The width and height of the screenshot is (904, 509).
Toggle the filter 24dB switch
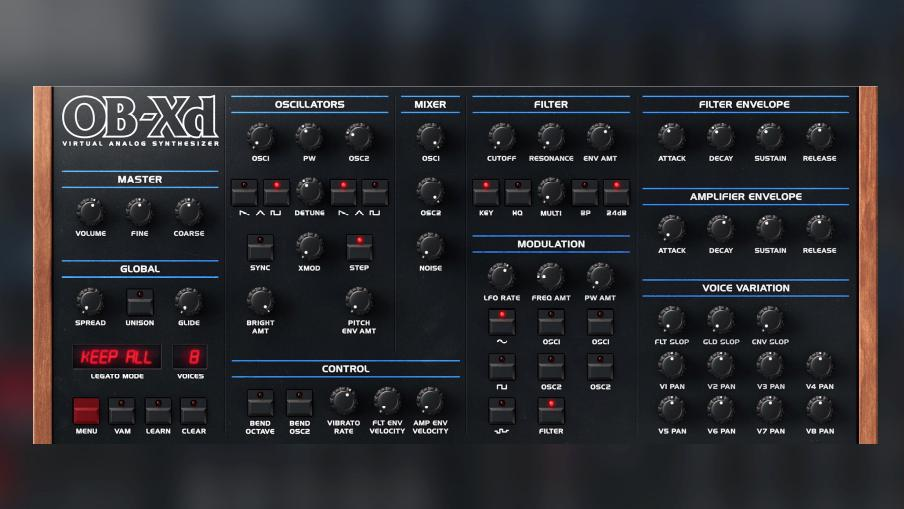pos(616,193)
